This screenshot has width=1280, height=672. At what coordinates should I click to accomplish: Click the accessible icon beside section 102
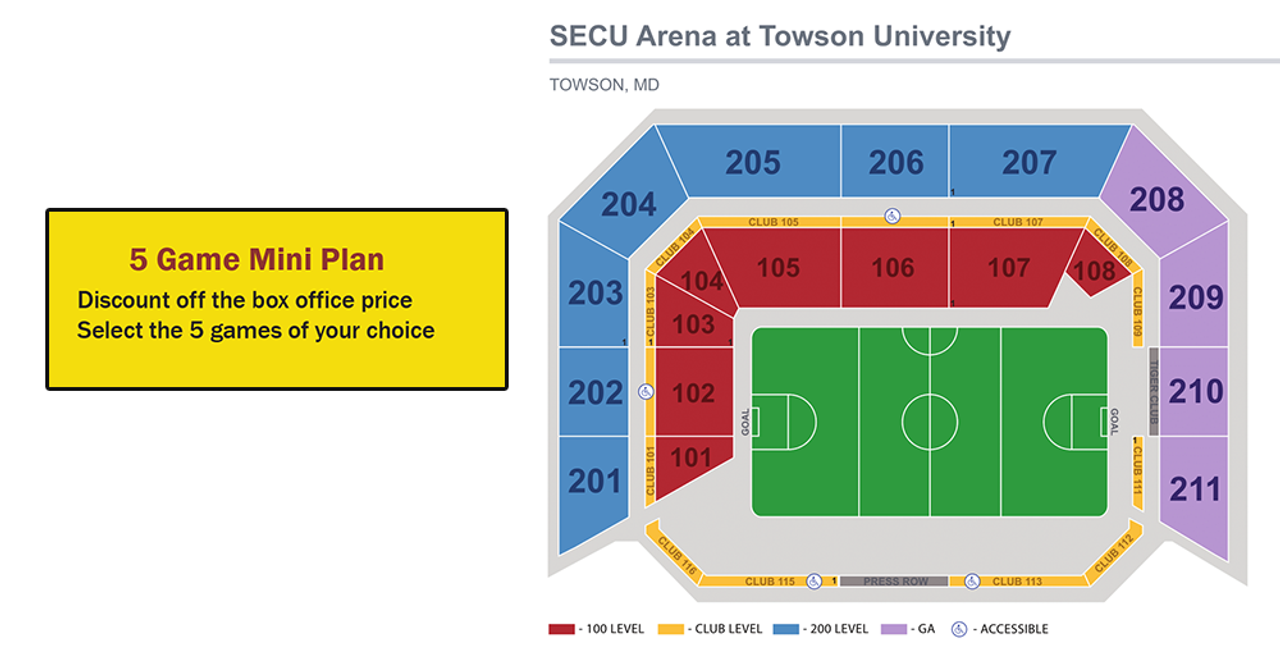pyautogui.click(x=646, y=392)
